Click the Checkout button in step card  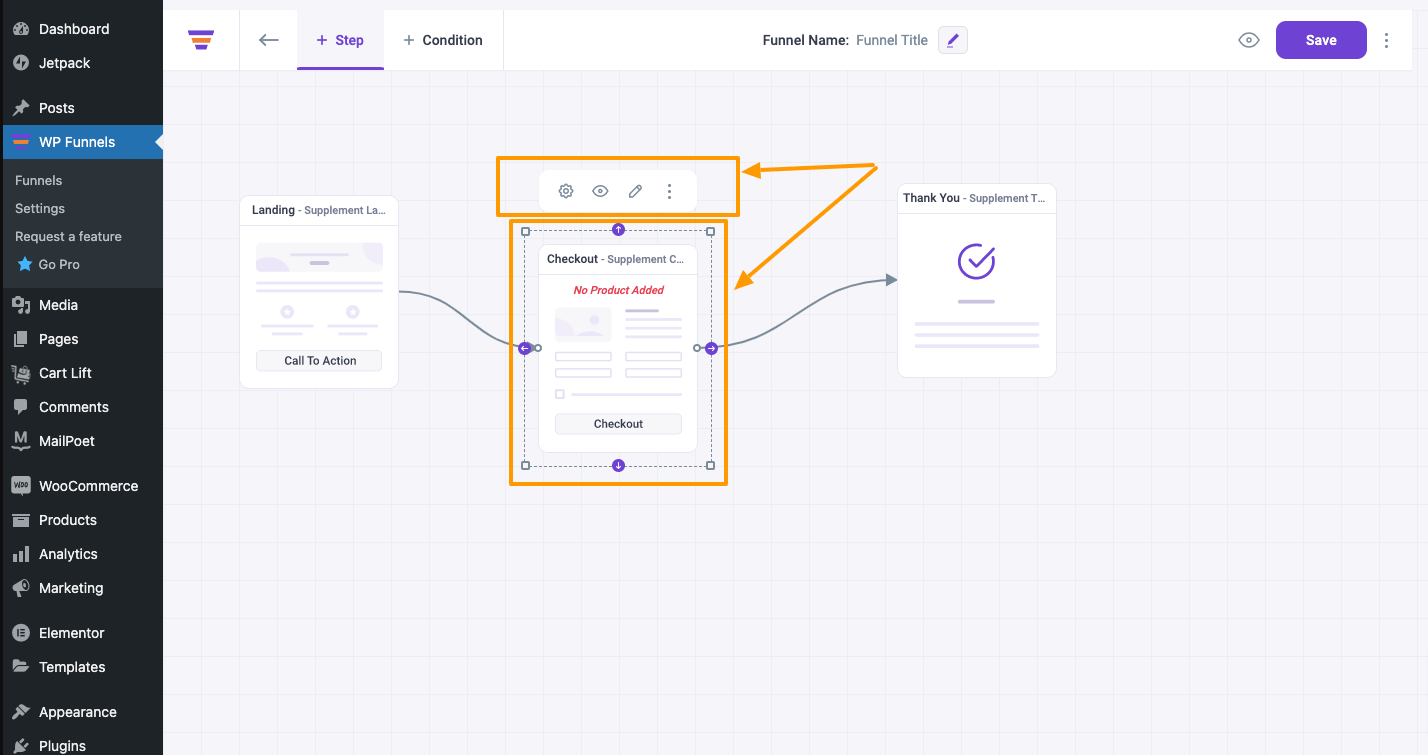(618, 424)
